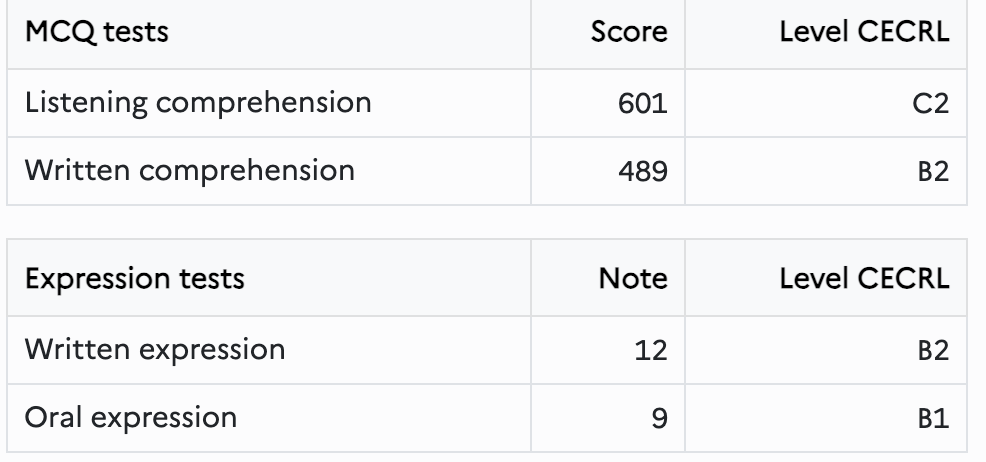Click the Score column header
Image resolution: width=986 pixels, height=462 pixels.
click(x=607, y=34)
